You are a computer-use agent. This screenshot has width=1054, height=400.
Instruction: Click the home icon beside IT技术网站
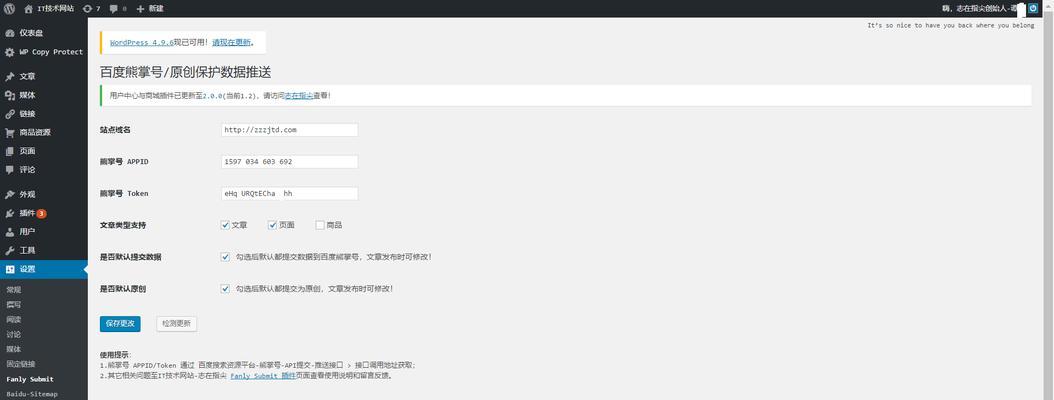[28, 9]
